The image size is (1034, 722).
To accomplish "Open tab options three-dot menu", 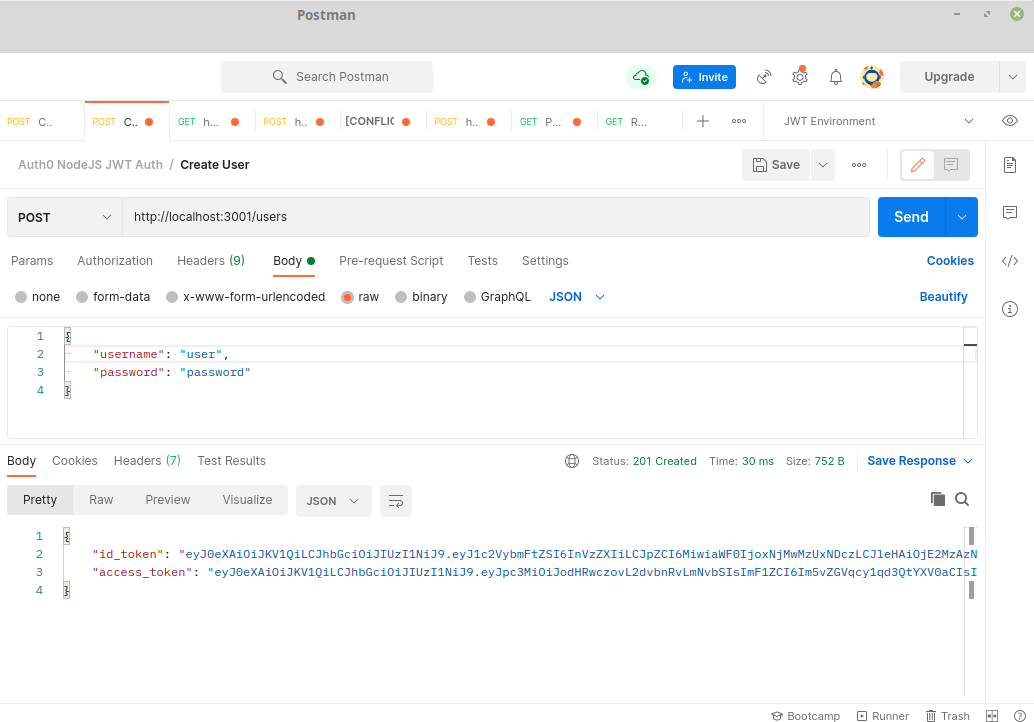I will pos(739,121).
